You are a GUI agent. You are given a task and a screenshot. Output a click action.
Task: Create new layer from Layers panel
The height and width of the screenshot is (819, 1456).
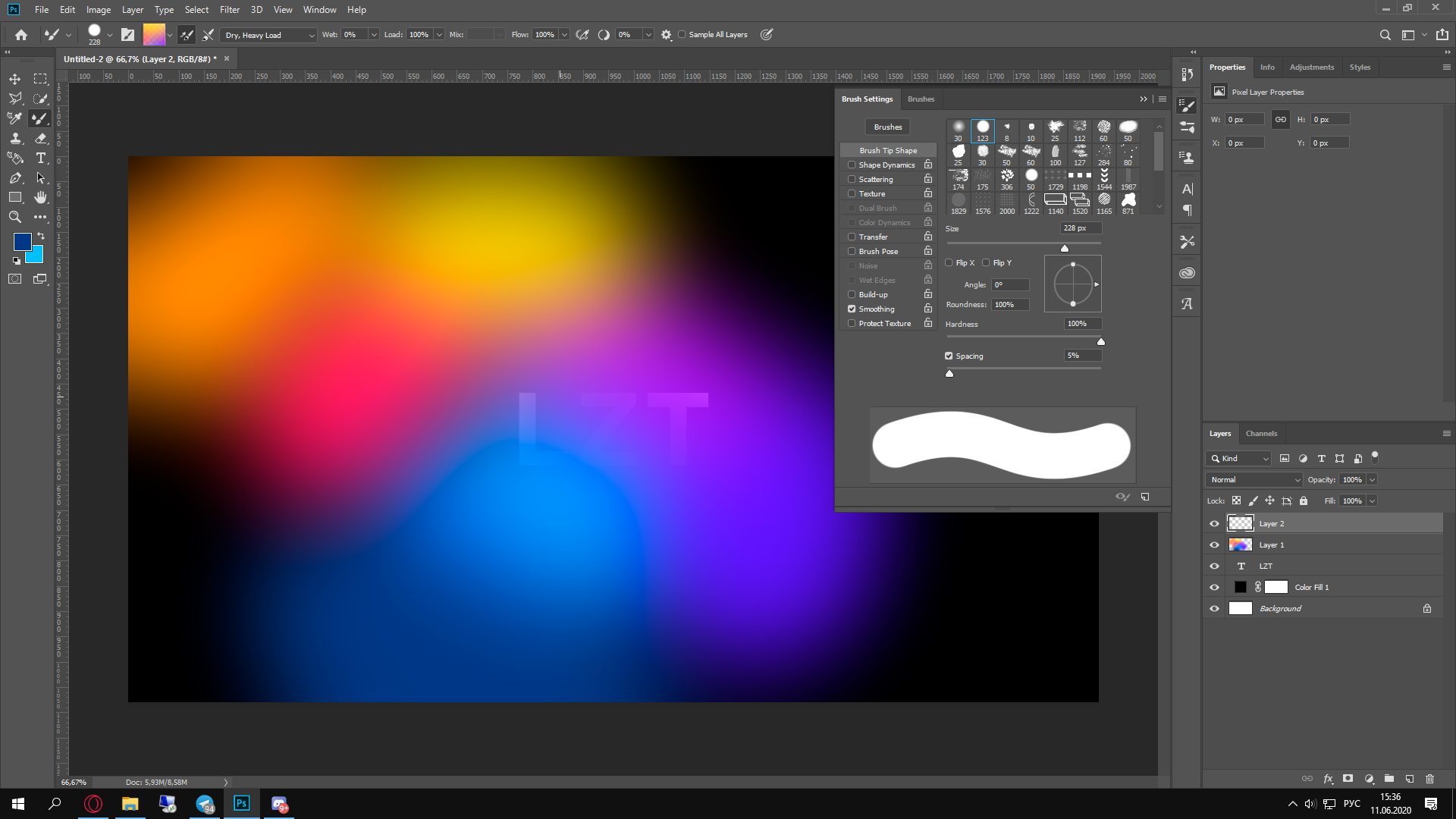tap(1409, 779)
